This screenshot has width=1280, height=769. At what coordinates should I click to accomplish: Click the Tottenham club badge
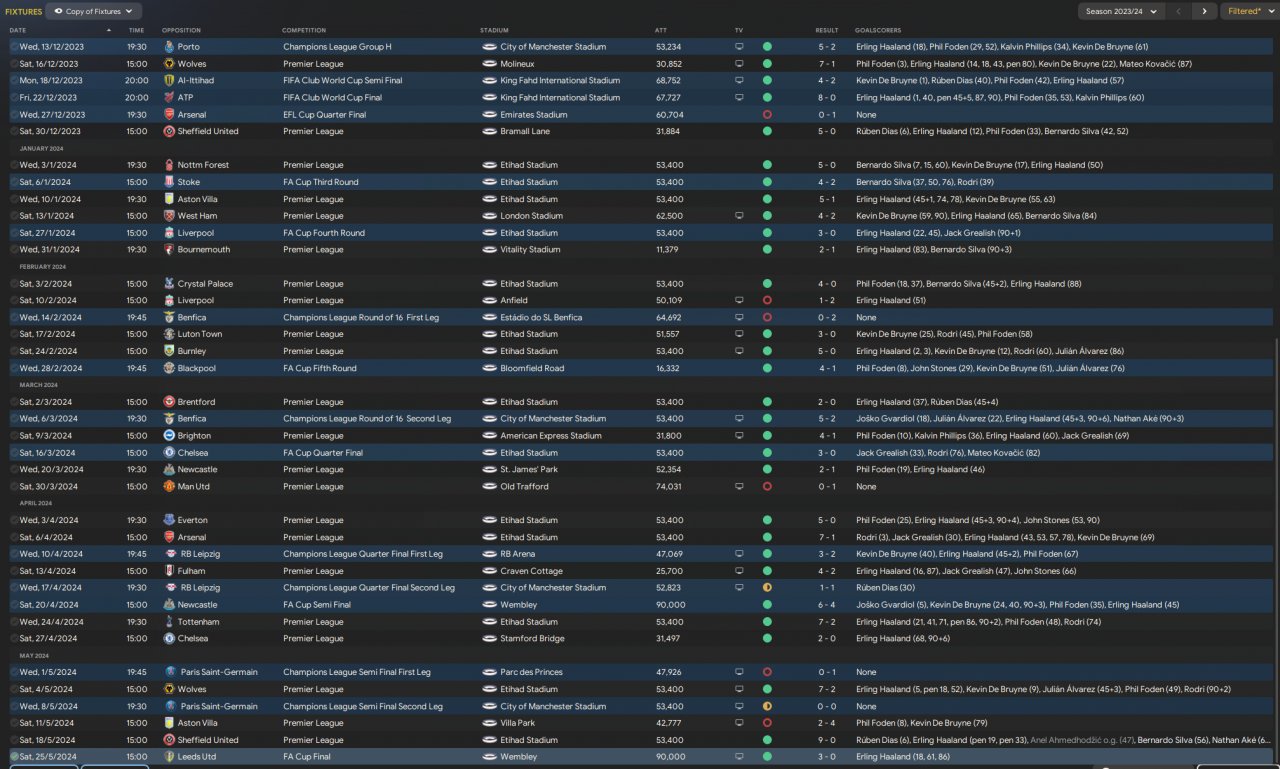[x=169, y=622]
